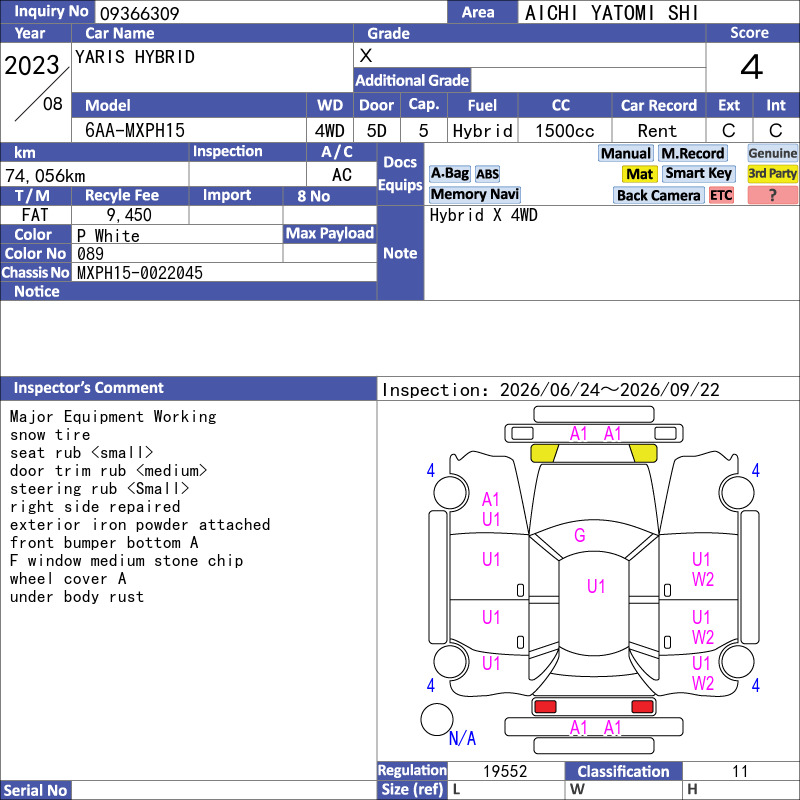Click the color number 089
Viewport: 800px width, 800px height.
90,254
